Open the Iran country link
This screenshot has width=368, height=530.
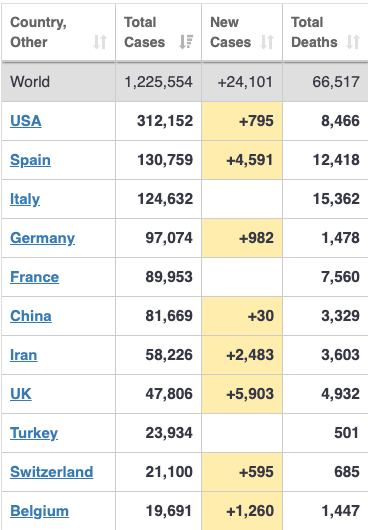click(24, 355)
